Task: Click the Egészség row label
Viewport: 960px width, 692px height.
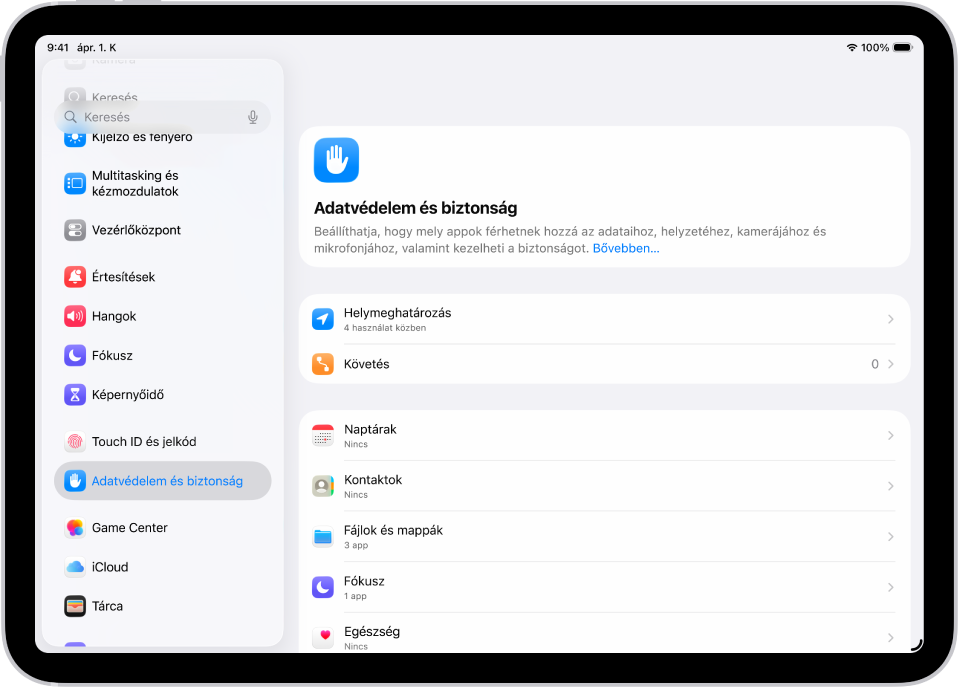Action: [x=372, y=631]
